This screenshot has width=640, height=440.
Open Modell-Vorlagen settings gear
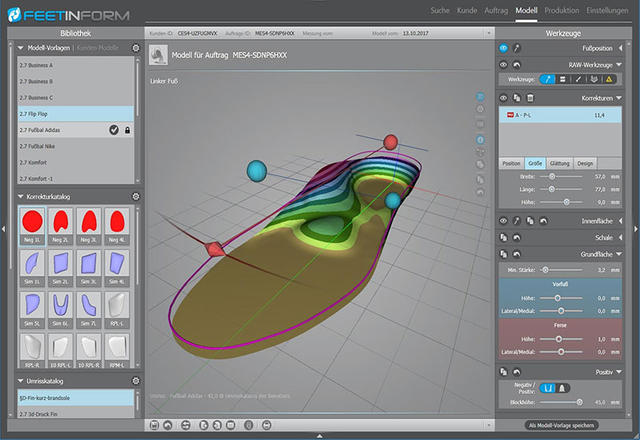pos(136,47)
